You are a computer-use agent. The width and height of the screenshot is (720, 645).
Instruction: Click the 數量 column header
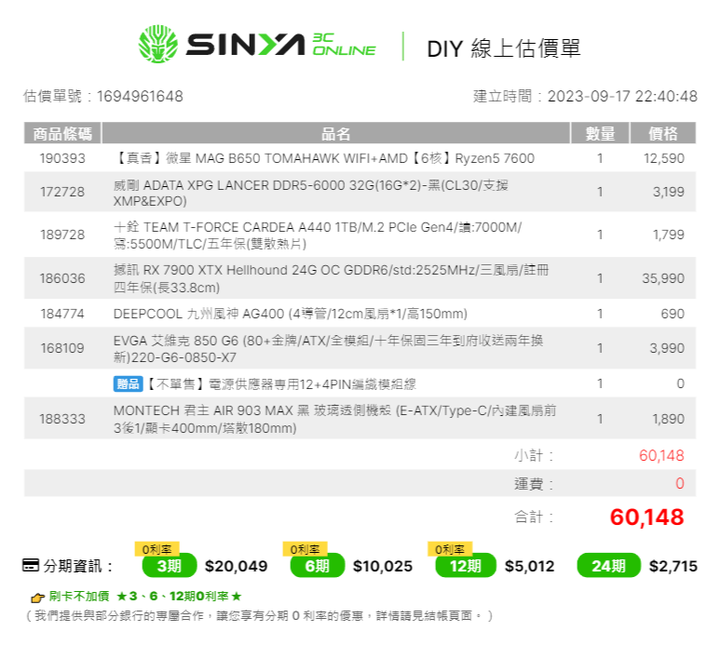coord(600,134)
